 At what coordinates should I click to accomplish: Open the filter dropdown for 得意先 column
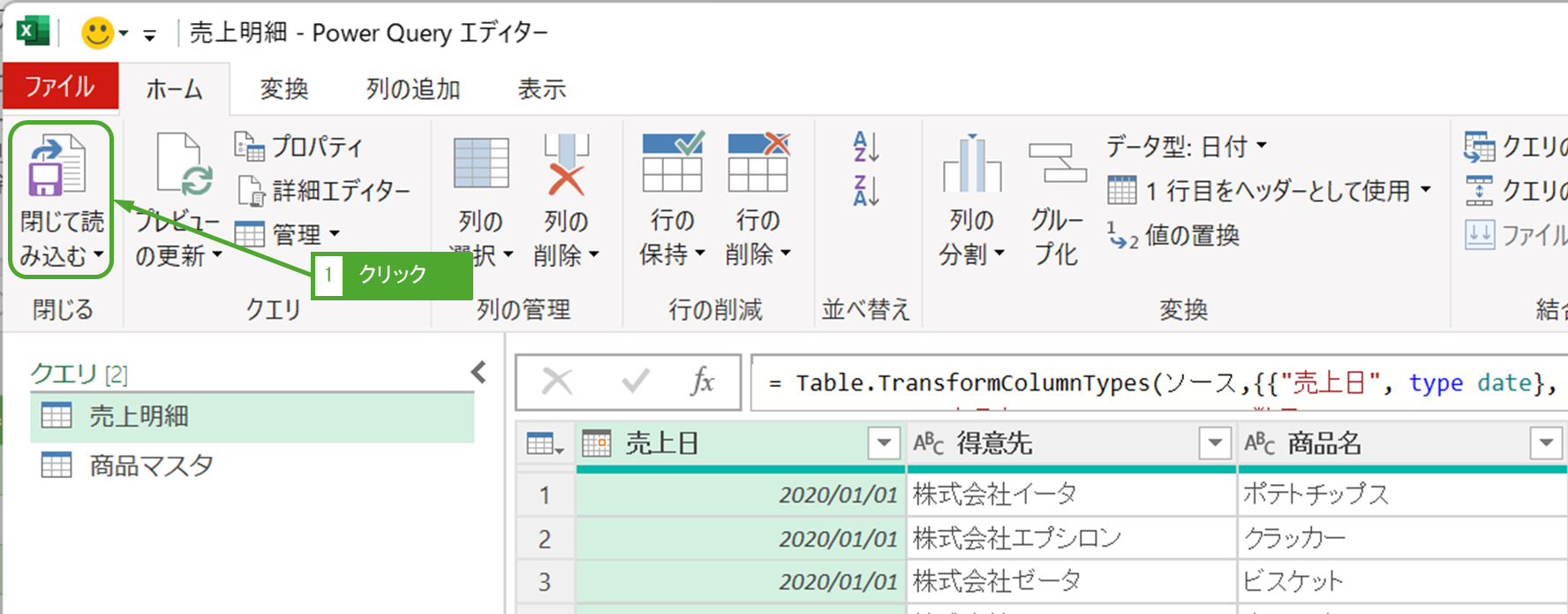pos(1215,443)
